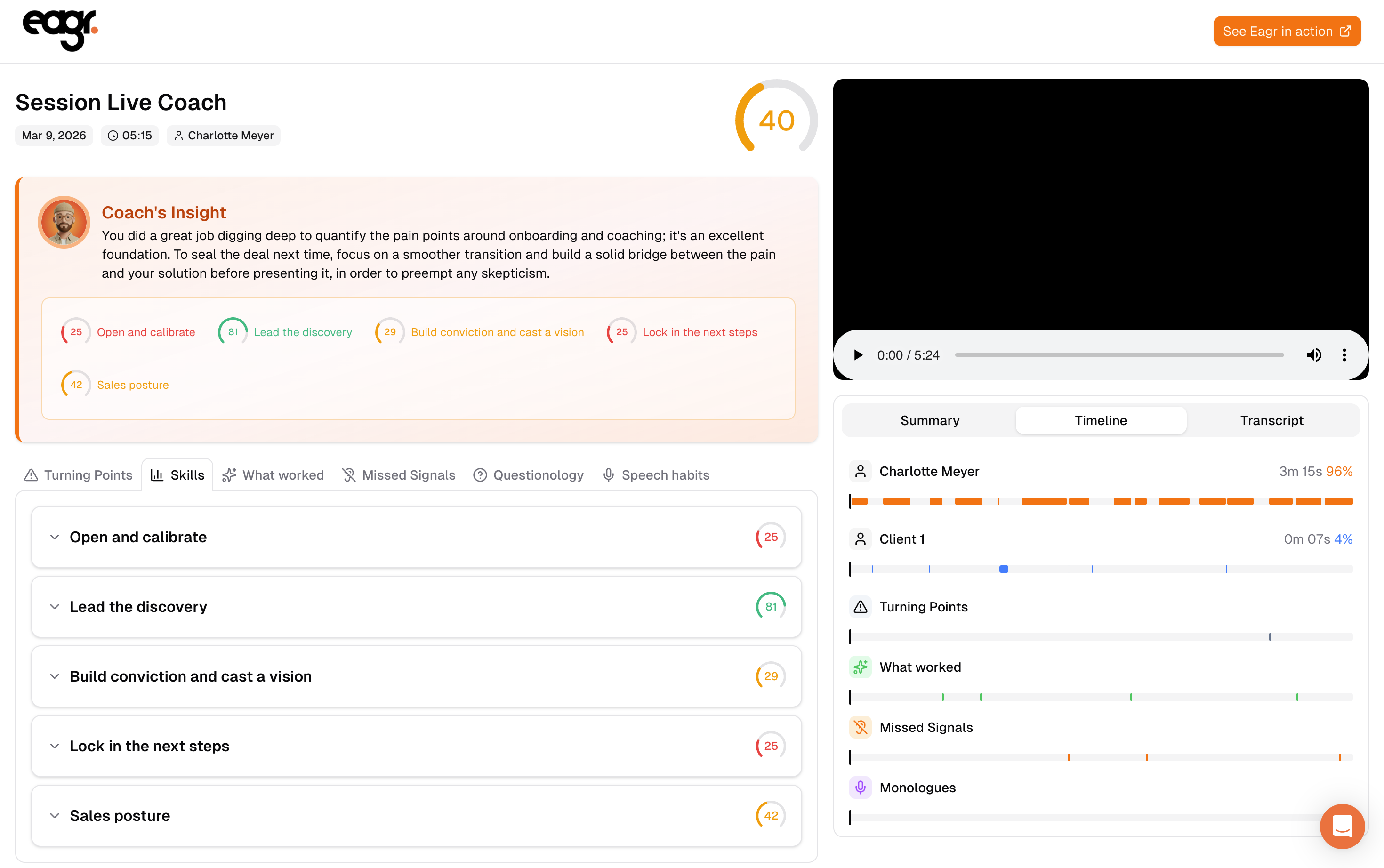Click the What worked sparkle icon in timeline
Viewport: 1384px width, 868px height.
pyautogui.click(x=860, y=667)
